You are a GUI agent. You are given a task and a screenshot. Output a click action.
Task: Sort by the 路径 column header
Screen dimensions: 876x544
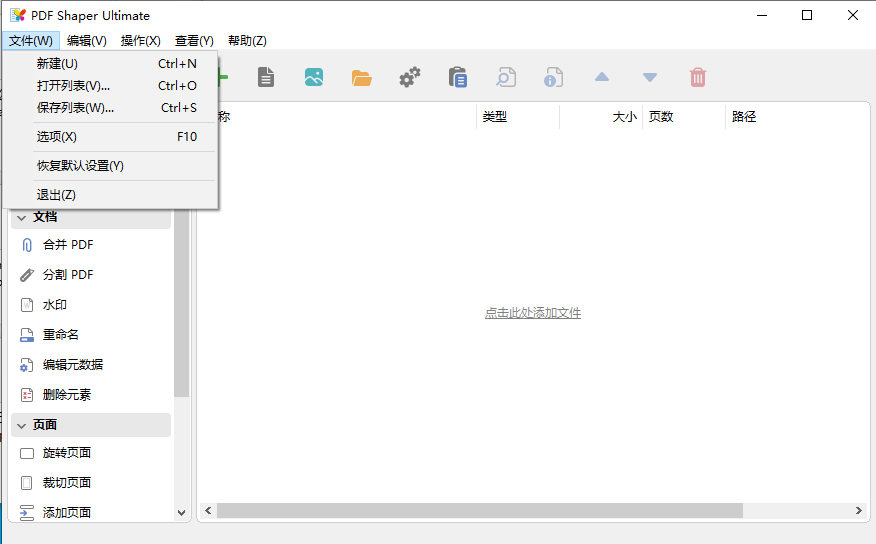[x=797, y=117]
